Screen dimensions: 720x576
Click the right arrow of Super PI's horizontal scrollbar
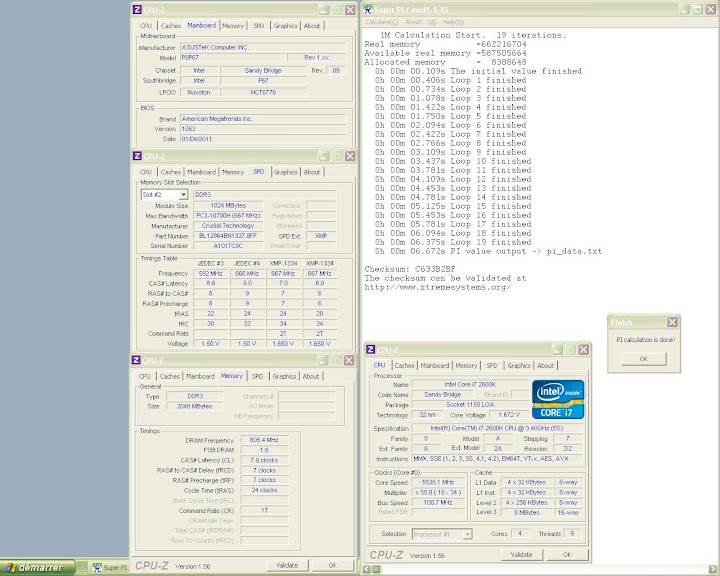712,569
